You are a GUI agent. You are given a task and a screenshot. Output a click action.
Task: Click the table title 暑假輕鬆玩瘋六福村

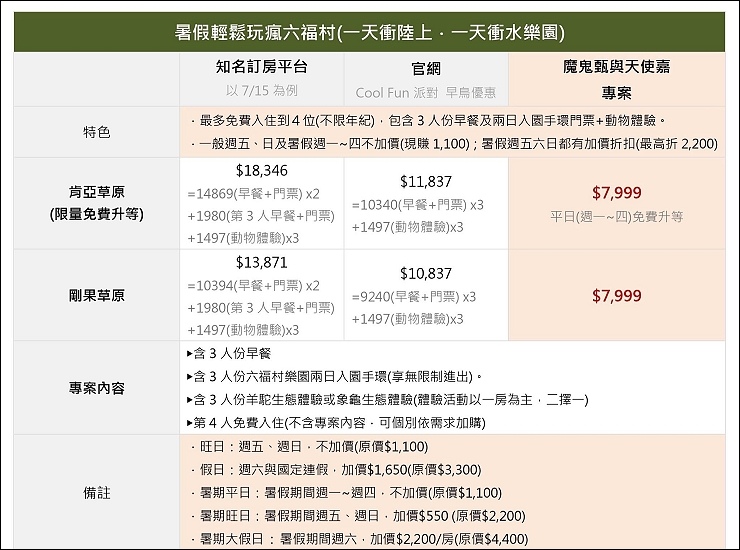click(370, 33)
